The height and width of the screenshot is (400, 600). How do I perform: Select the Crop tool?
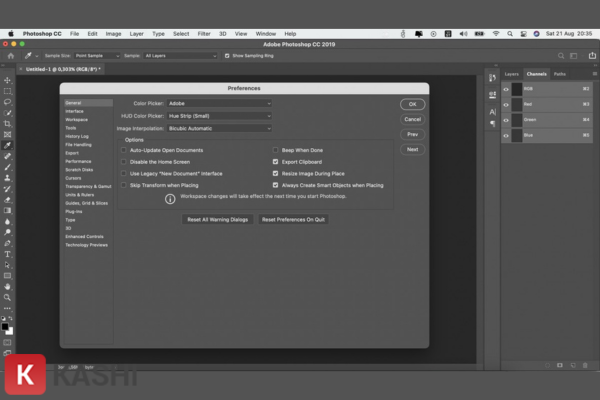[7, 124]
